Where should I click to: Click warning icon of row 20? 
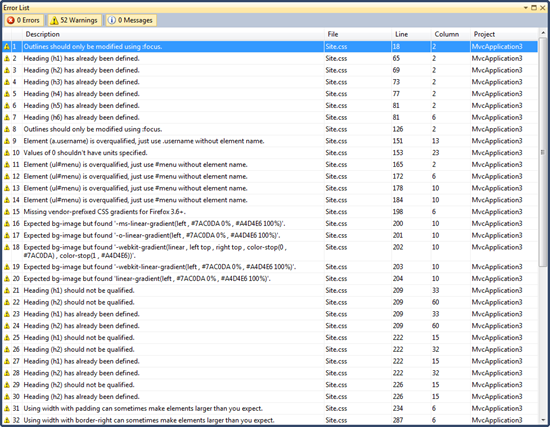pyautogui.click(x=7, y=279)
